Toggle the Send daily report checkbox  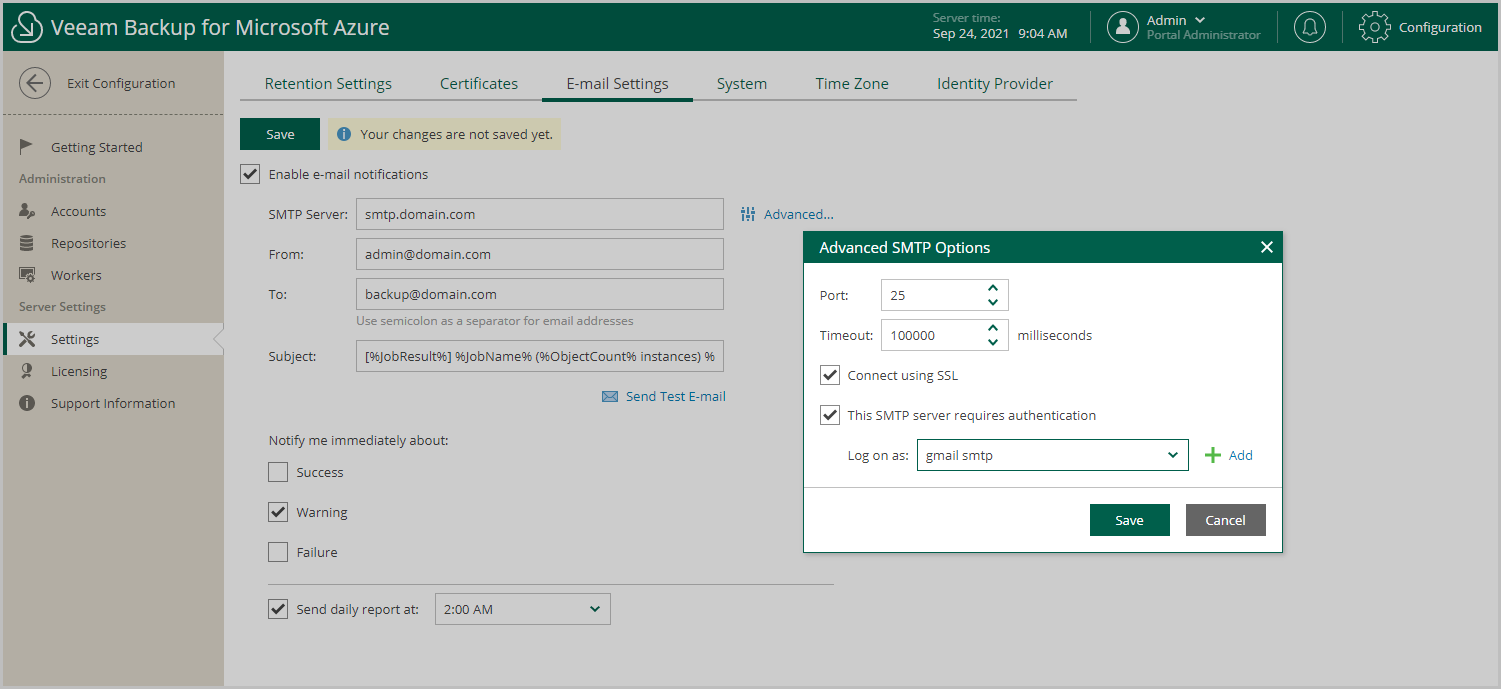(x=278, y=609)
